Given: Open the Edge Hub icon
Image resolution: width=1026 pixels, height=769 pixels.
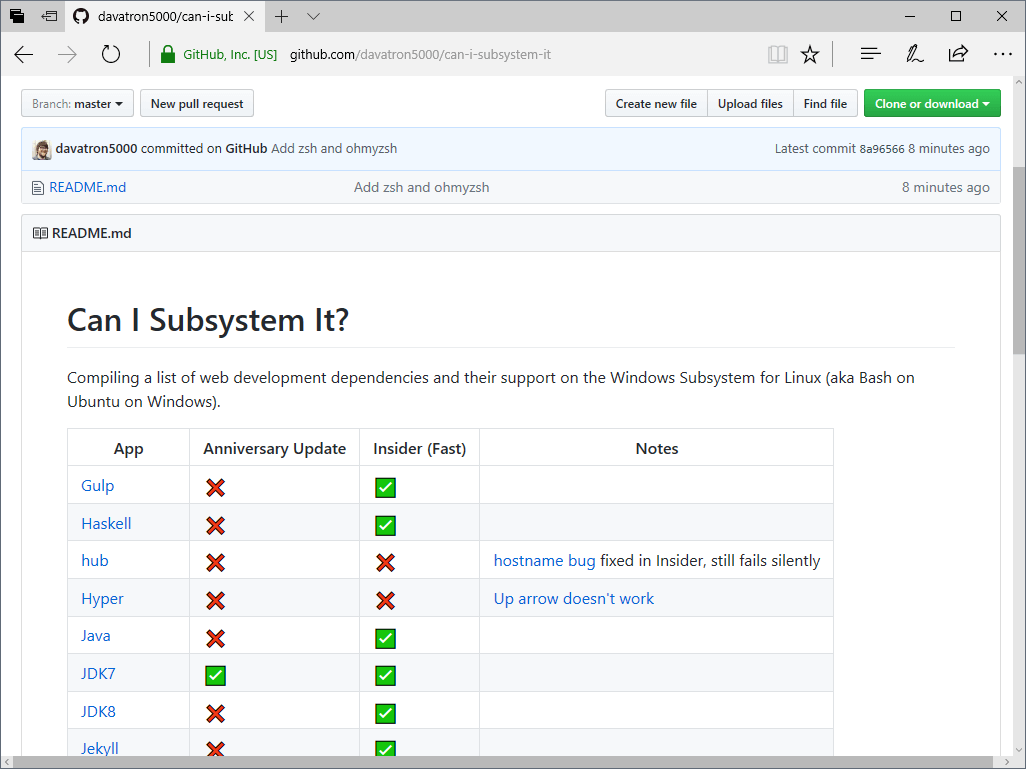Looking at the screenshot, I should point(870,54).
